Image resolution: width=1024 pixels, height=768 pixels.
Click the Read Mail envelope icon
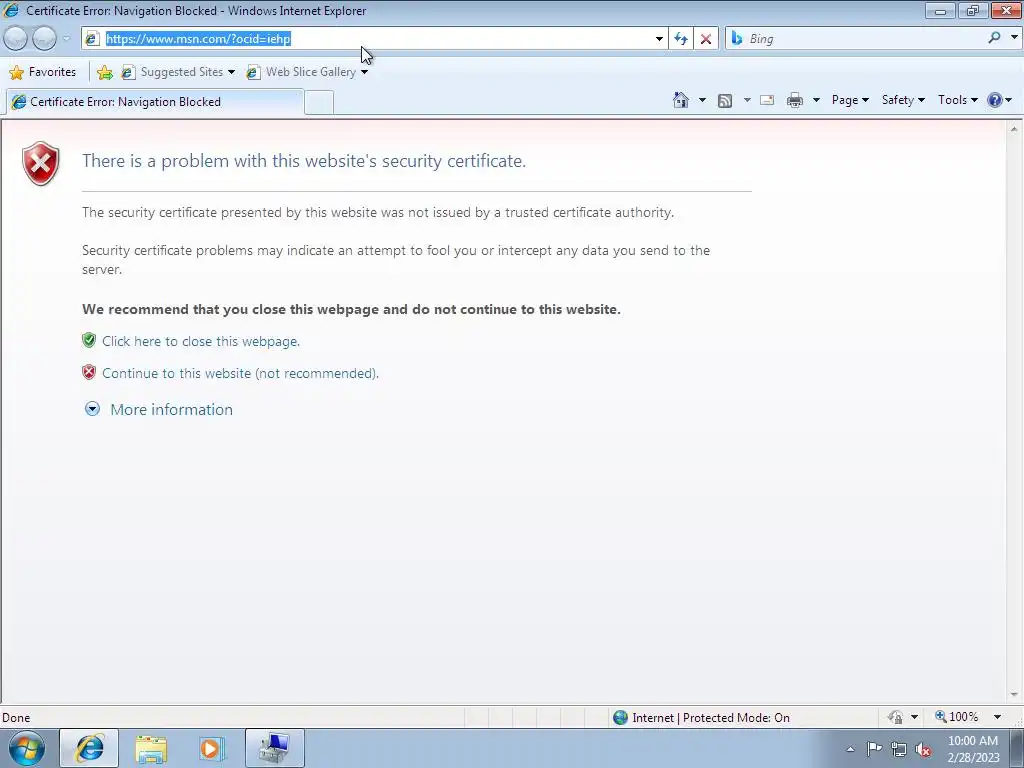coord(767,100)
